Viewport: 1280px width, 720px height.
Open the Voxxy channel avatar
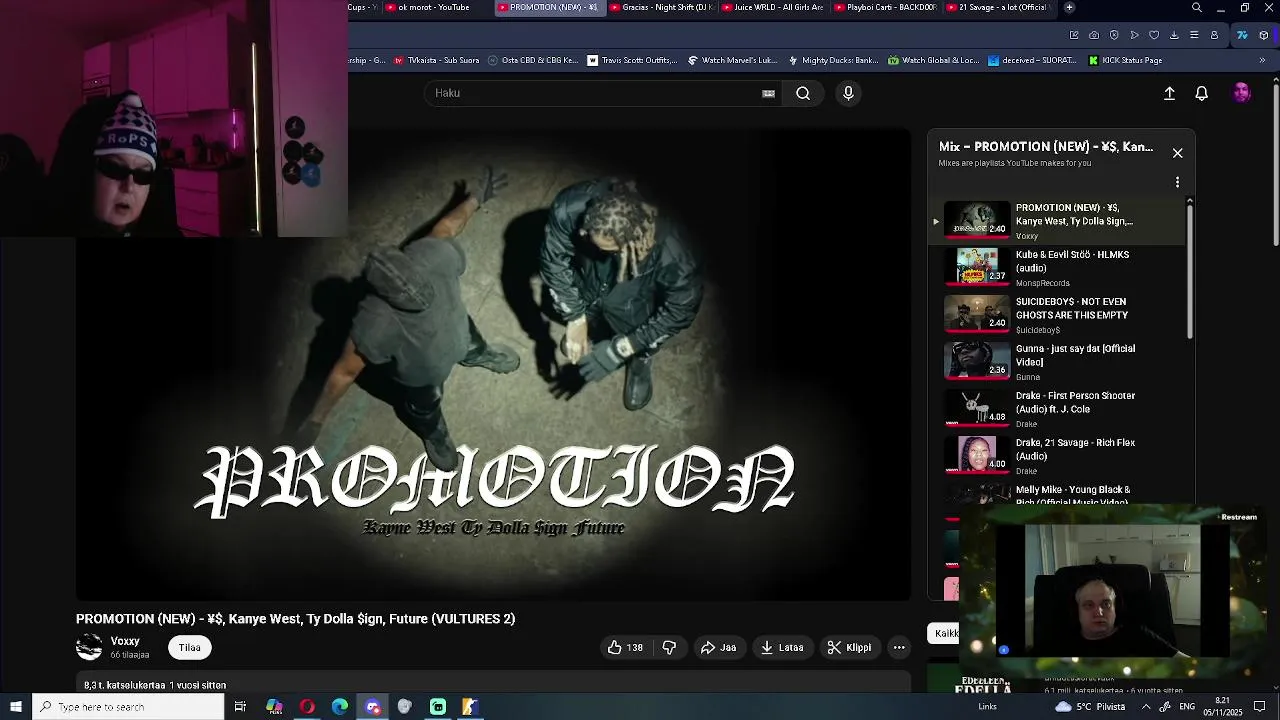click(89, 647)
